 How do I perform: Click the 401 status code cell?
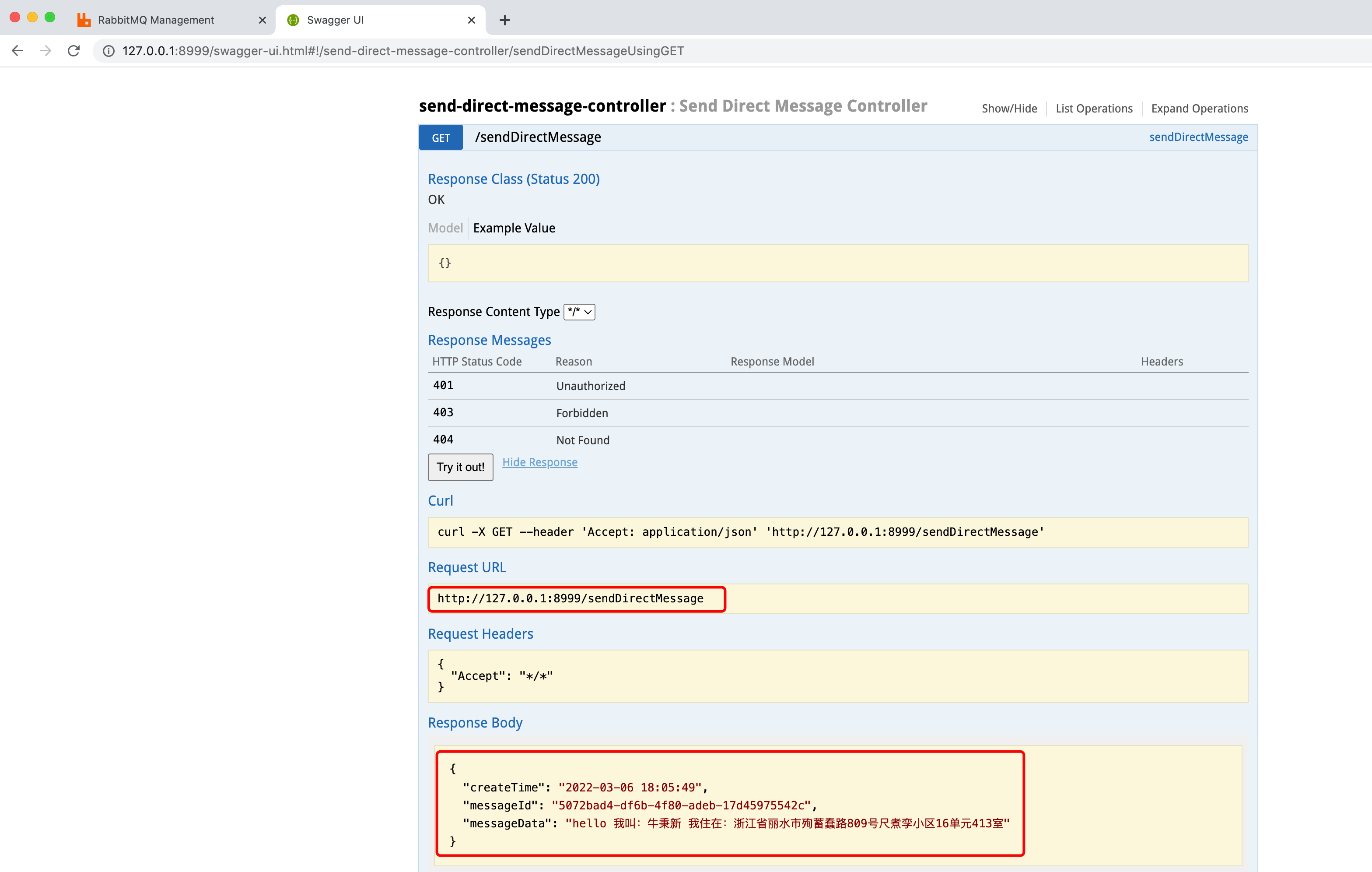[443, 385]
